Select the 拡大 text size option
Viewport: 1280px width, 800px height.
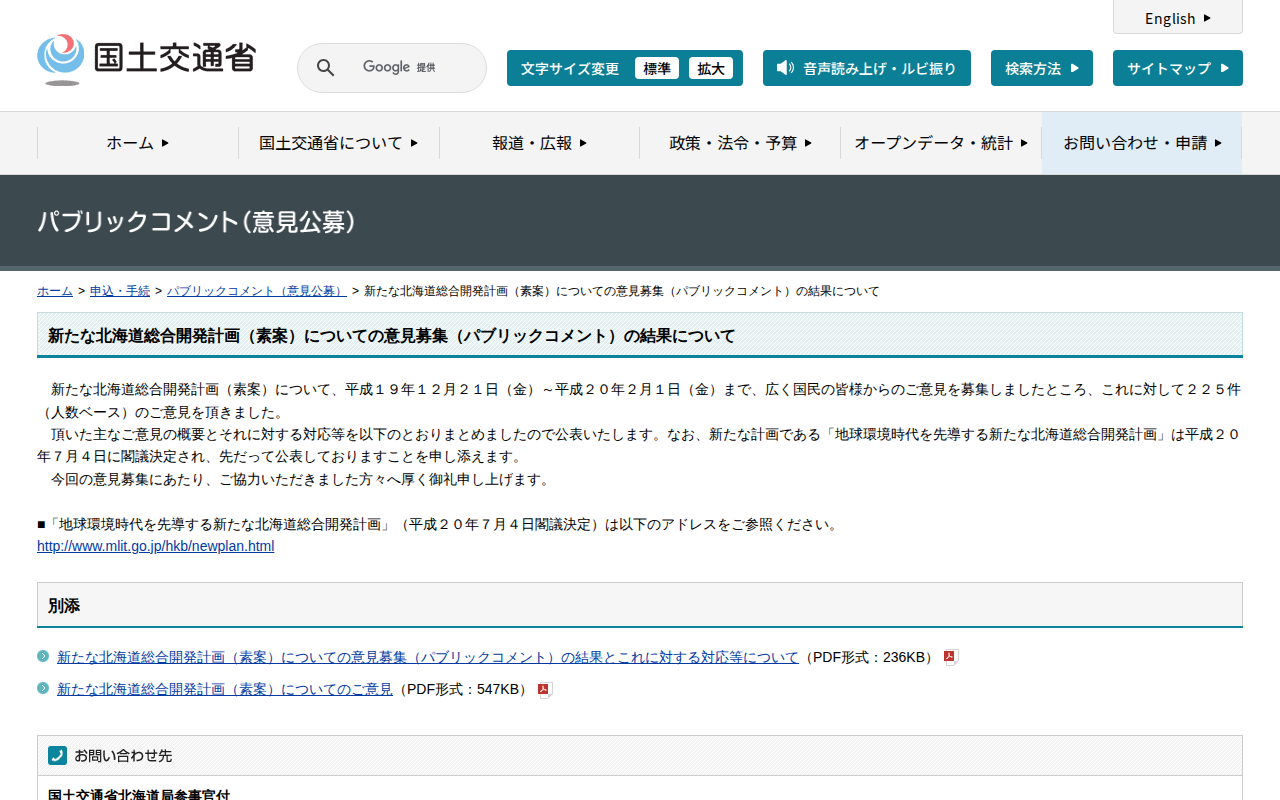pyautogui.click(x=711, y=68)
